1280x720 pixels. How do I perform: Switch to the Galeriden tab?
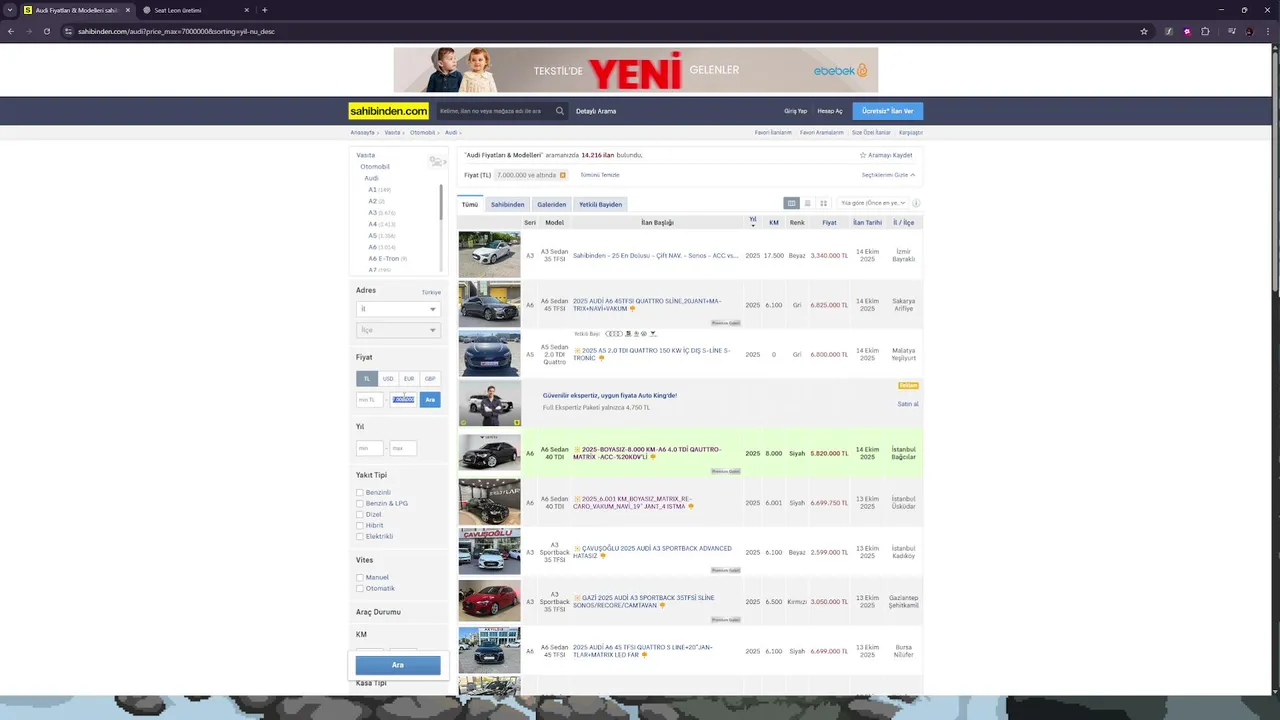click(552, 204)
